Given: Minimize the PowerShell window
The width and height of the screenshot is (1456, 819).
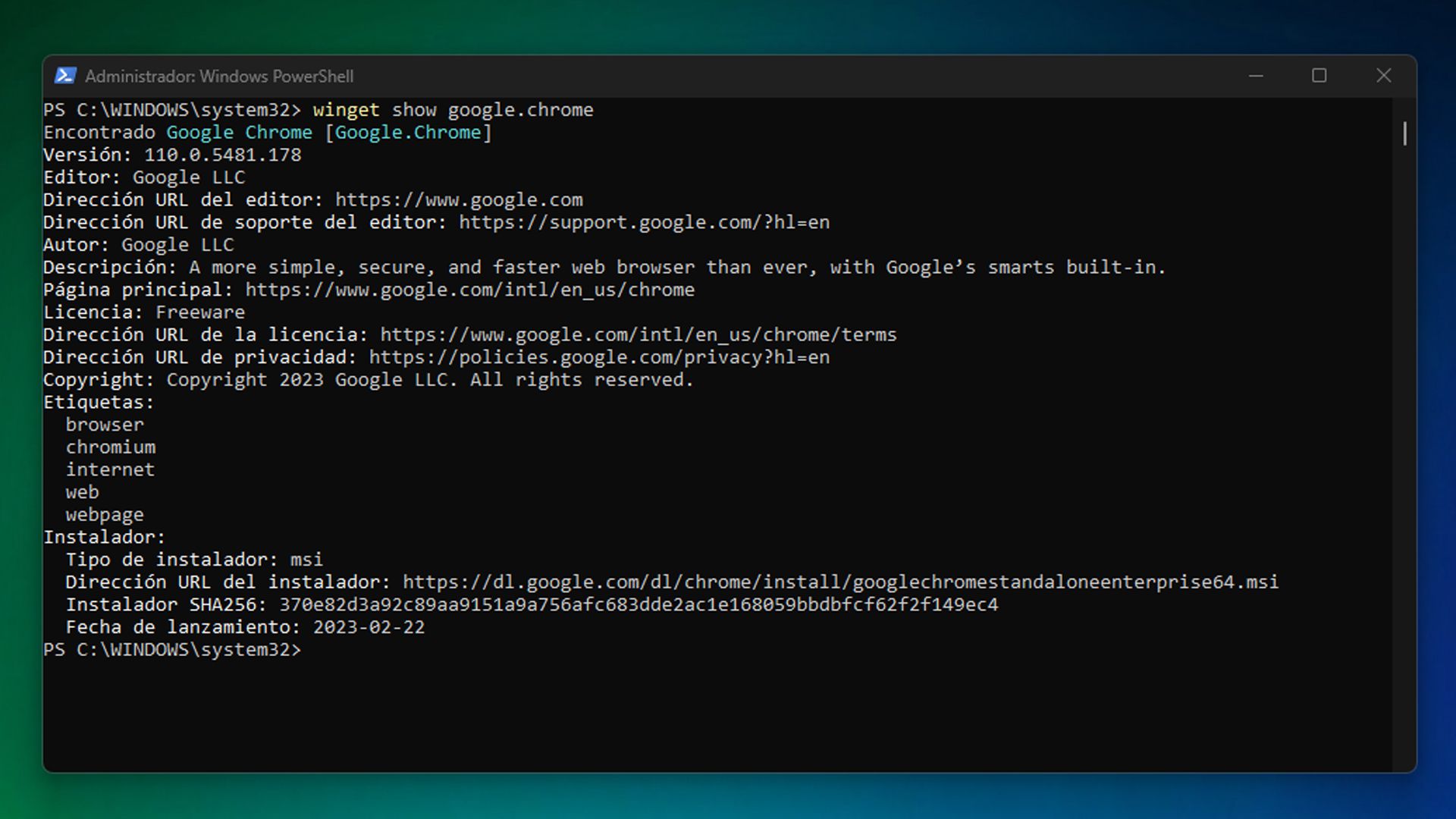Looking at the screenshot, I should [x=1256, y=76].
